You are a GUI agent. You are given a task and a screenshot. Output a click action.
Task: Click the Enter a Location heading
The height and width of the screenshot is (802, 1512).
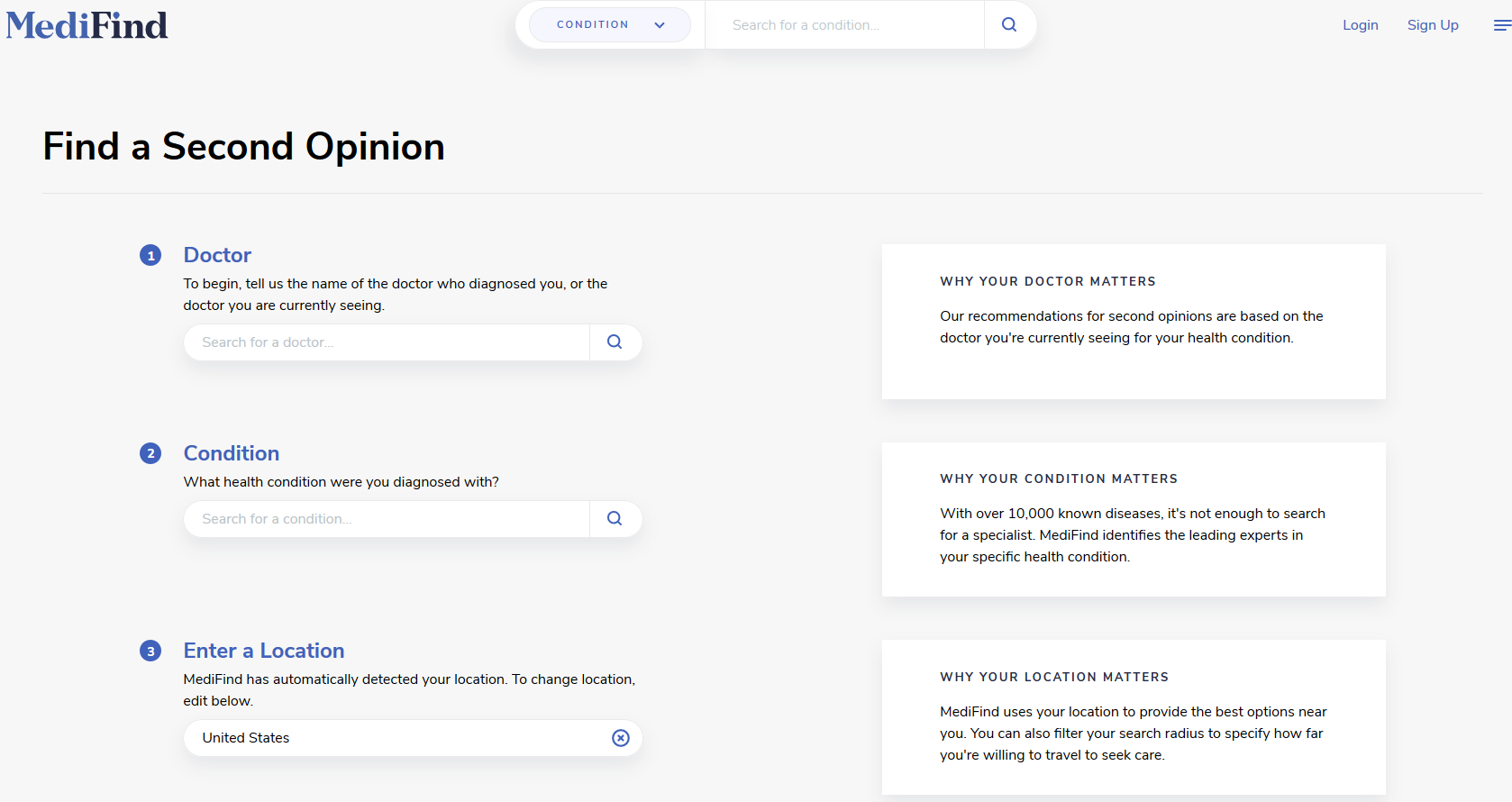264,651
